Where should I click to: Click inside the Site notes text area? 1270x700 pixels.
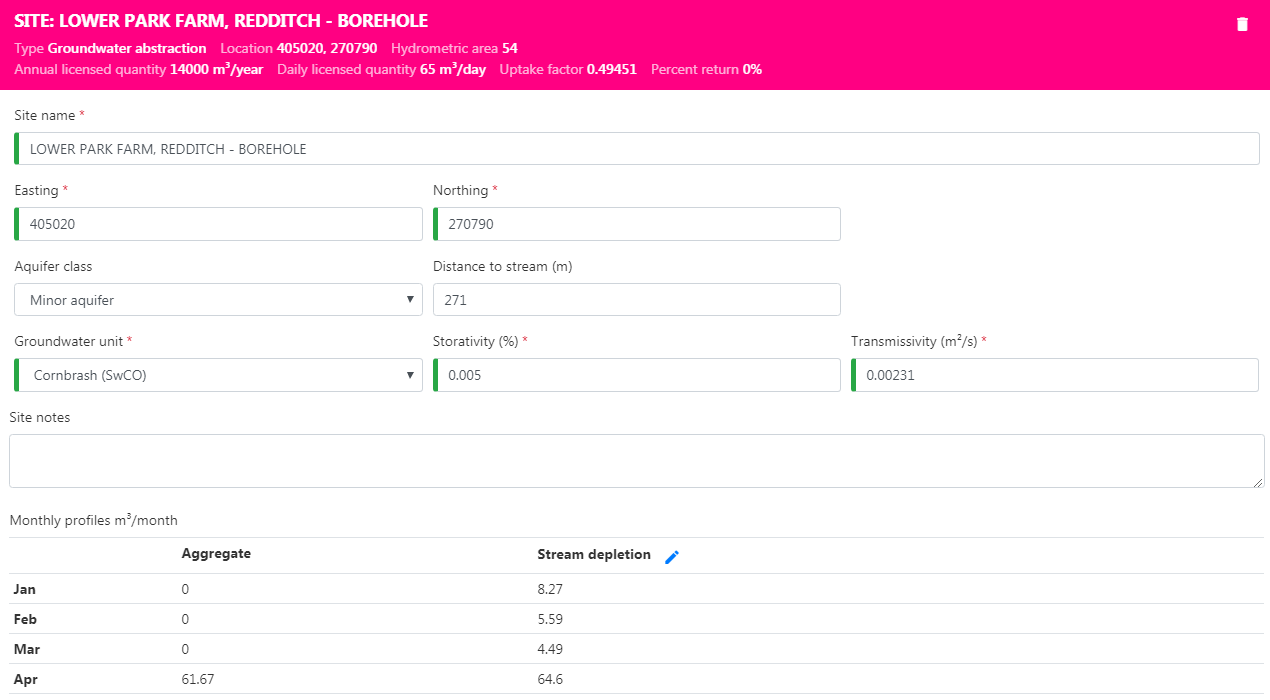636,461
